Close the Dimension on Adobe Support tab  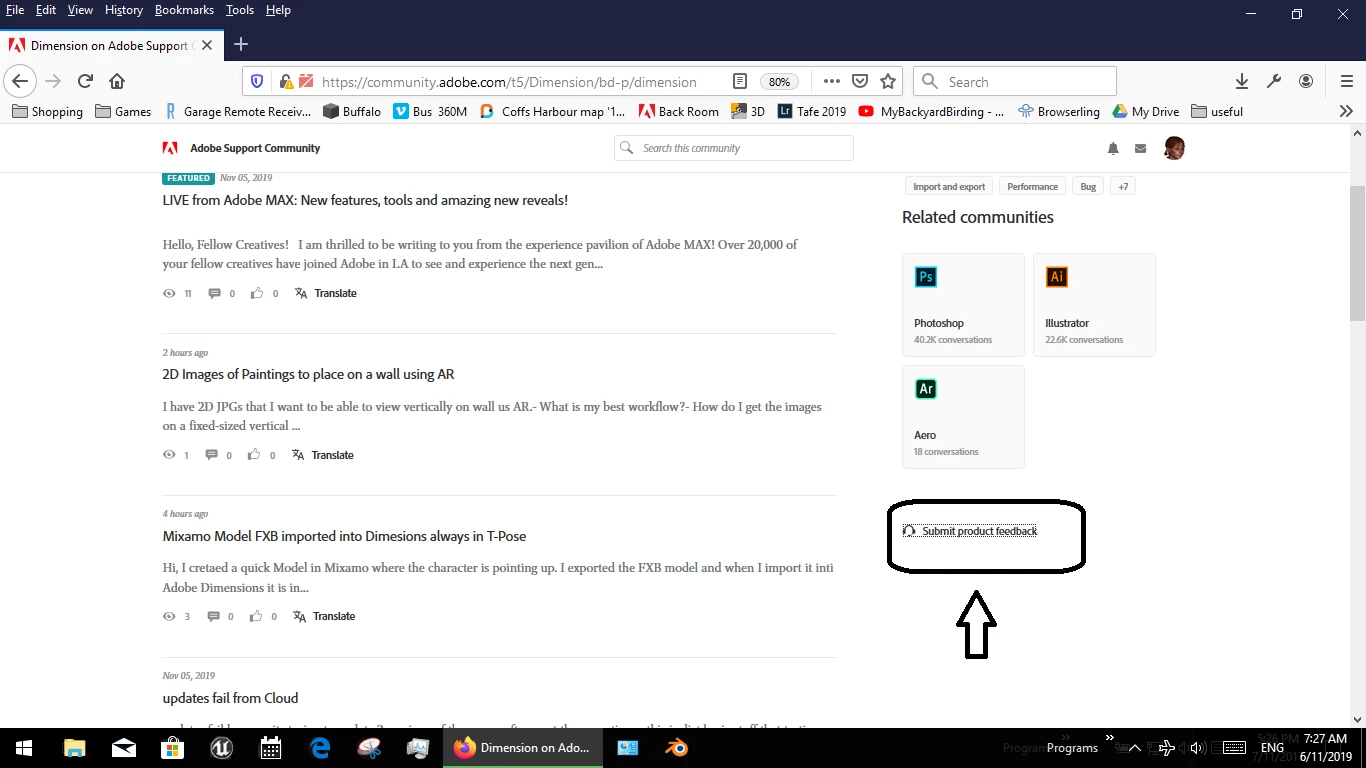(x=207, y=45)
